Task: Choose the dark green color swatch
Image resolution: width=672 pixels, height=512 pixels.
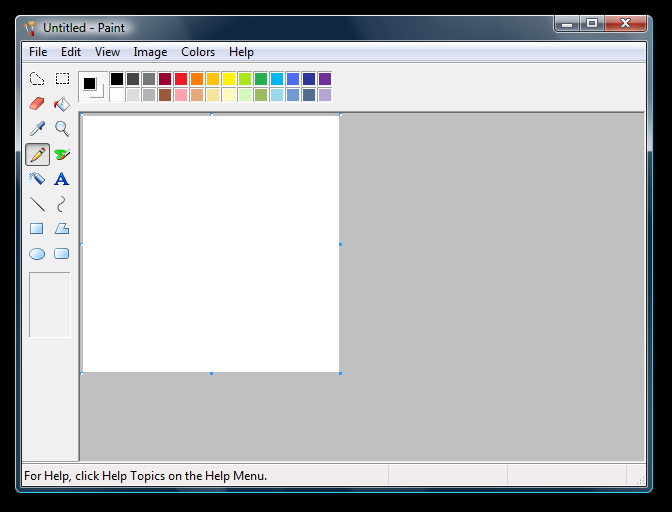Action: tap(261, 79)
